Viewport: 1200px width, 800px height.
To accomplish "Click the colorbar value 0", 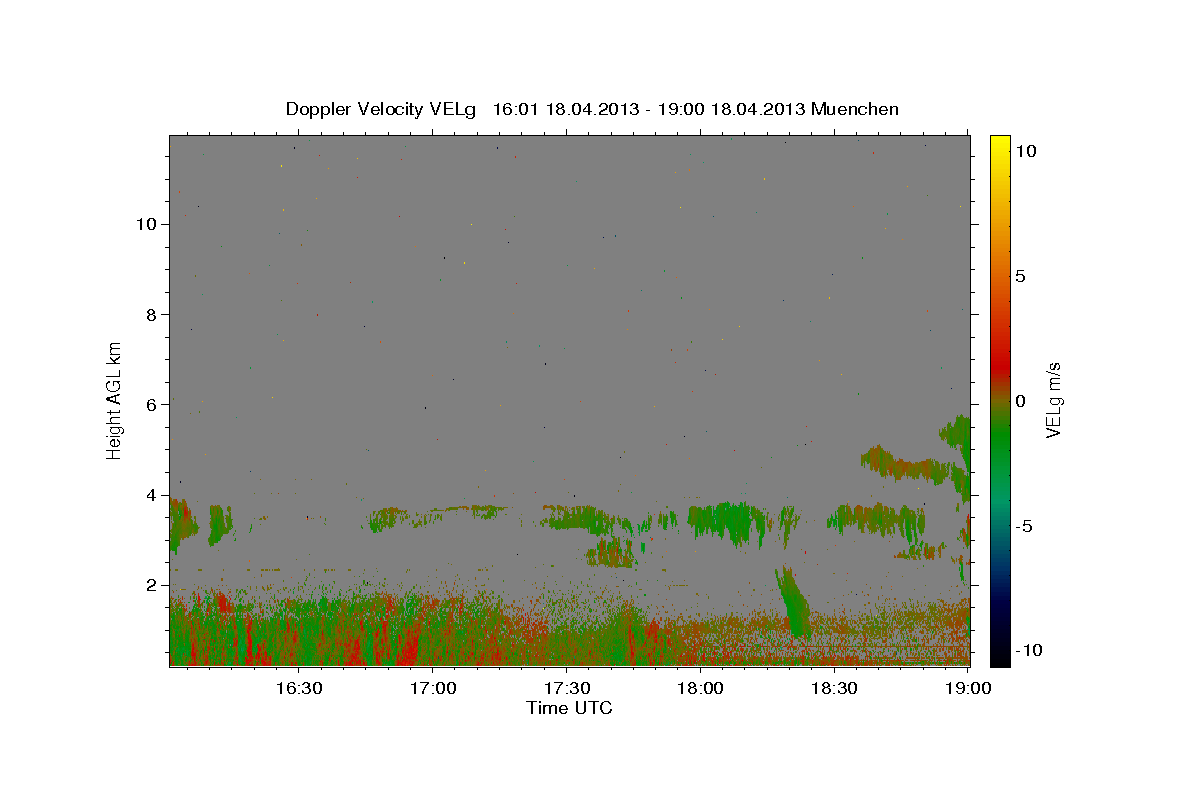I will (1020, 401).
